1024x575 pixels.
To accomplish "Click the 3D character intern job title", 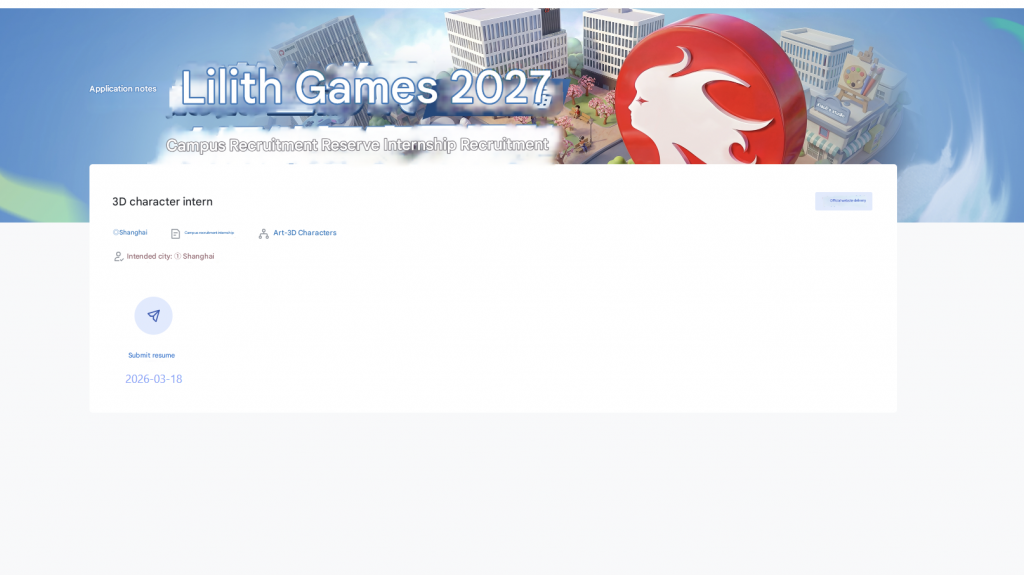I will click(x=162, y=202).
